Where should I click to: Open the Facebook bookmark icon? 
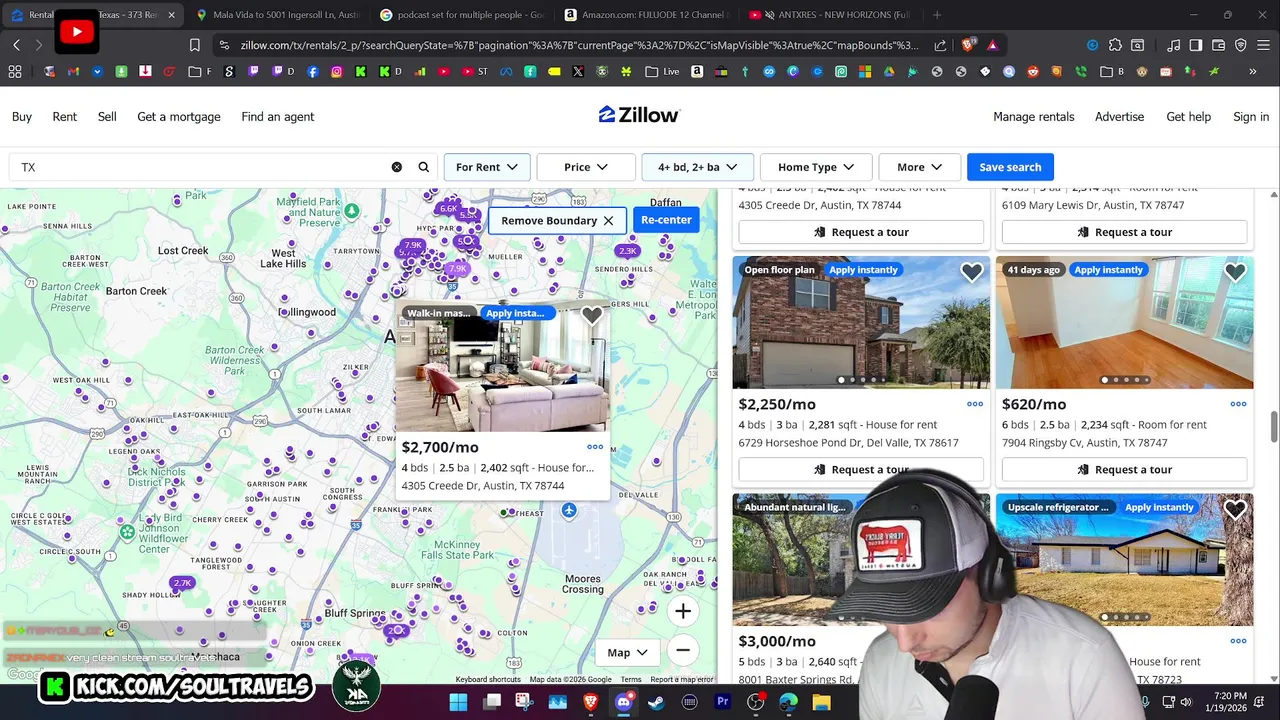coord(313,72)
